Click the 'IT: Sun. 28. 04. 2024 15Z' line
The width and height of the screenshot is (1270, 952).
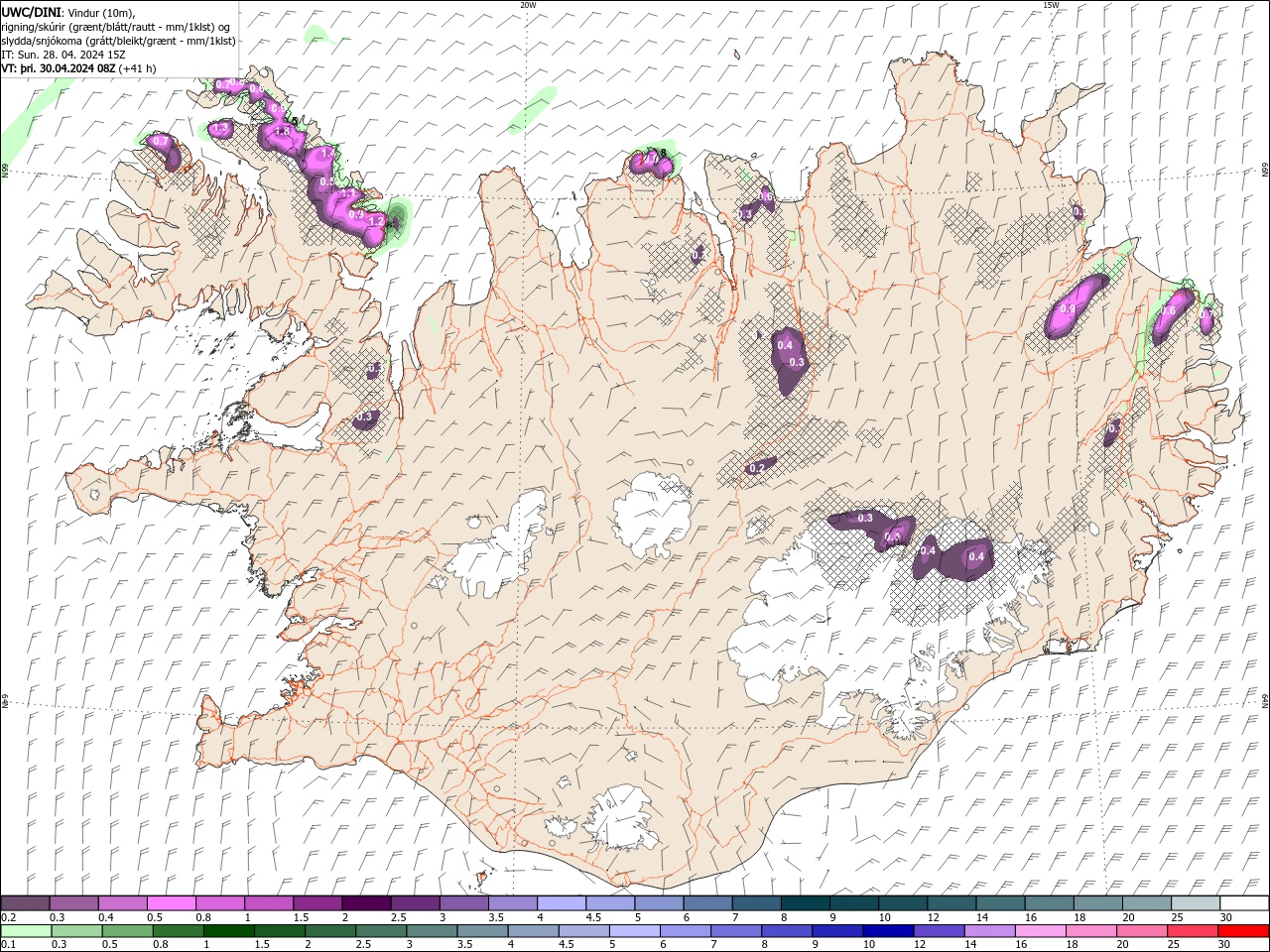[x=62, y=55]
